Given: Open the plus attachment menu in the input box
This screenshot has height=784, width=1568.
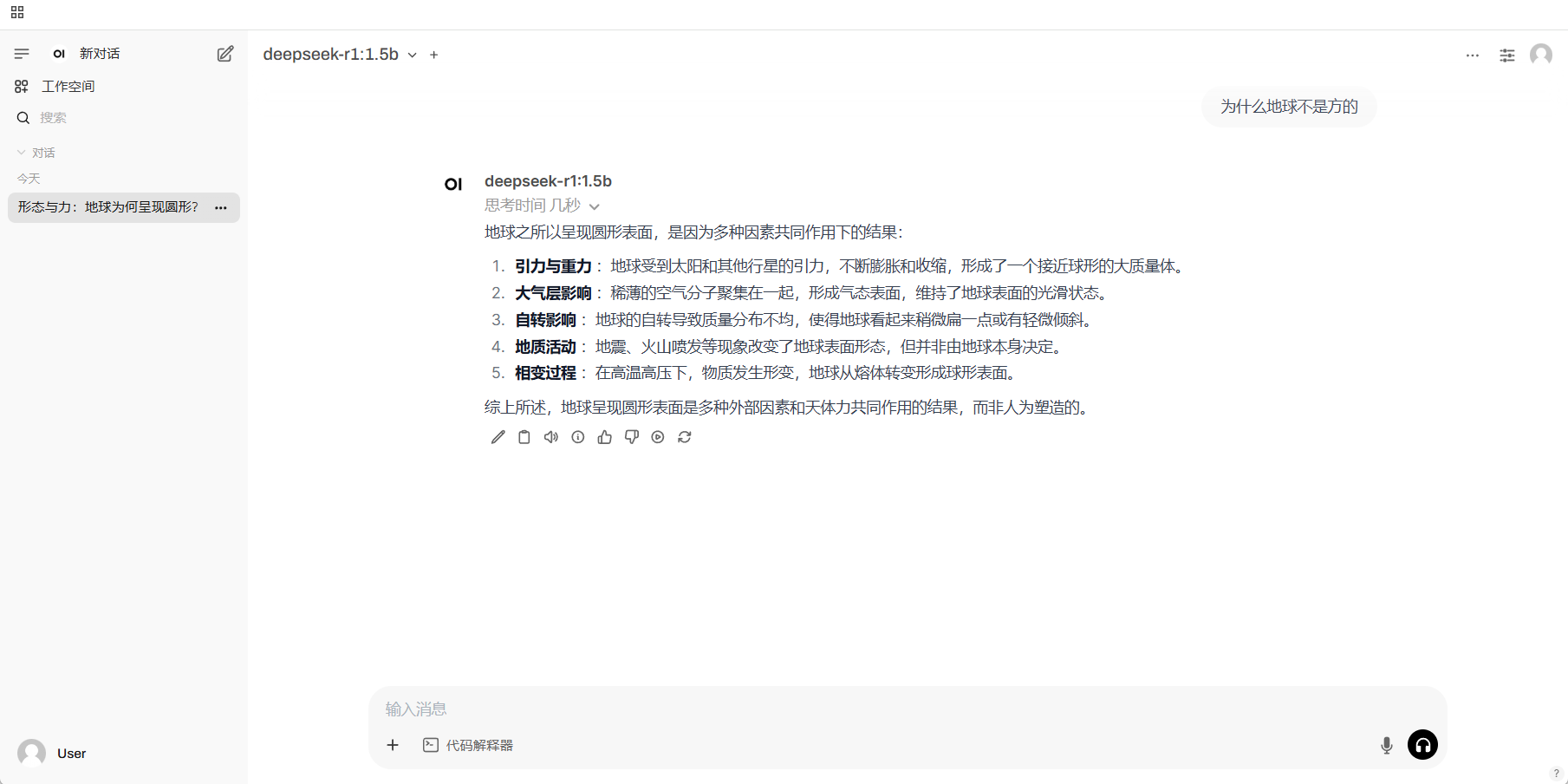Looking at the screenshot, I should click(x=393, y=745).
